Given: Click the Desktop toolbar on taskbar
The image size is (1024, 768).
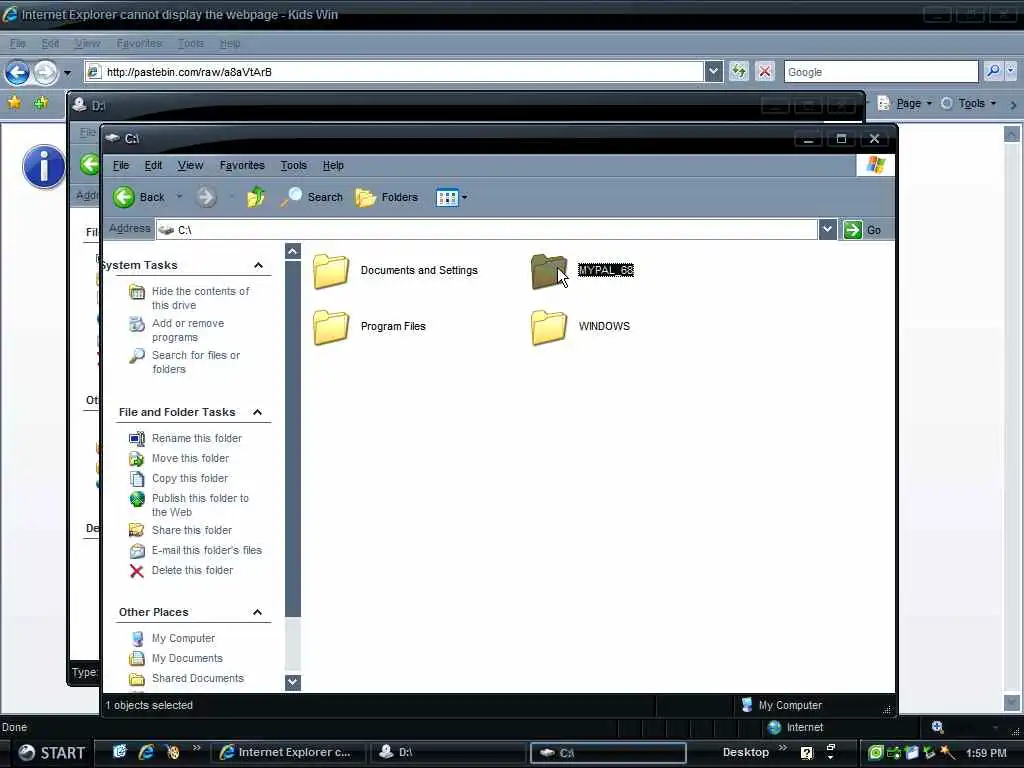Looking at the screenshot, I should tap(746, 752).
